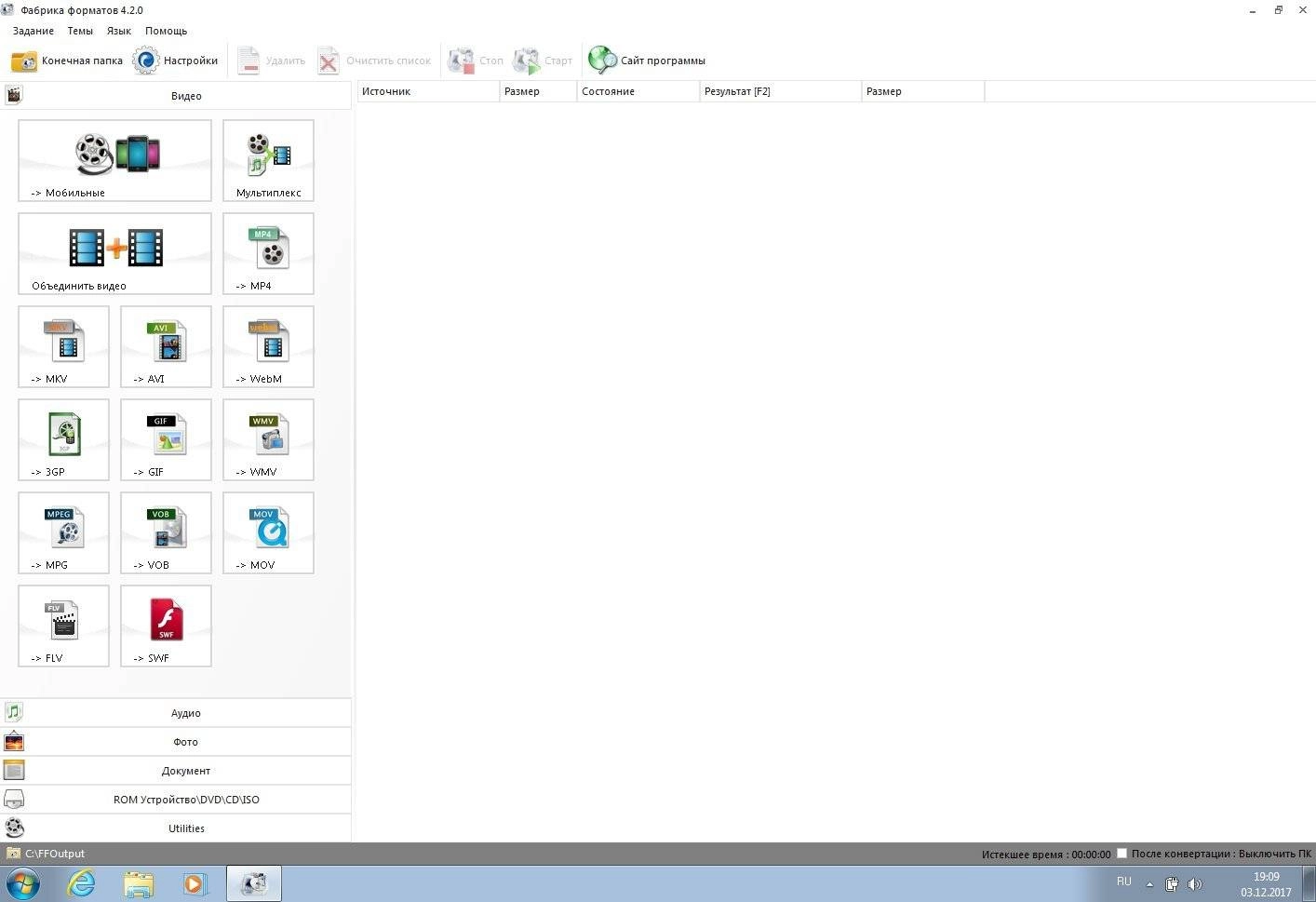Open Настройки settings
1316x902 pixels.
point(176,61)
